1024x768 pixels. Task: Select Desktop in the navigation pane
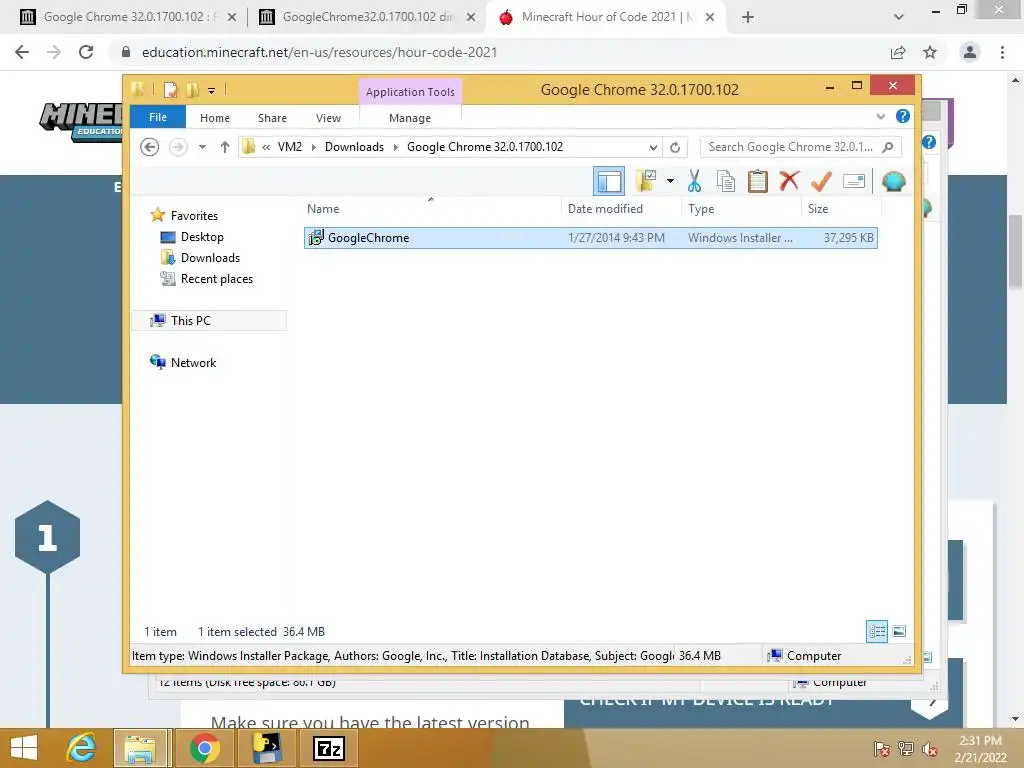coord(202,237)
